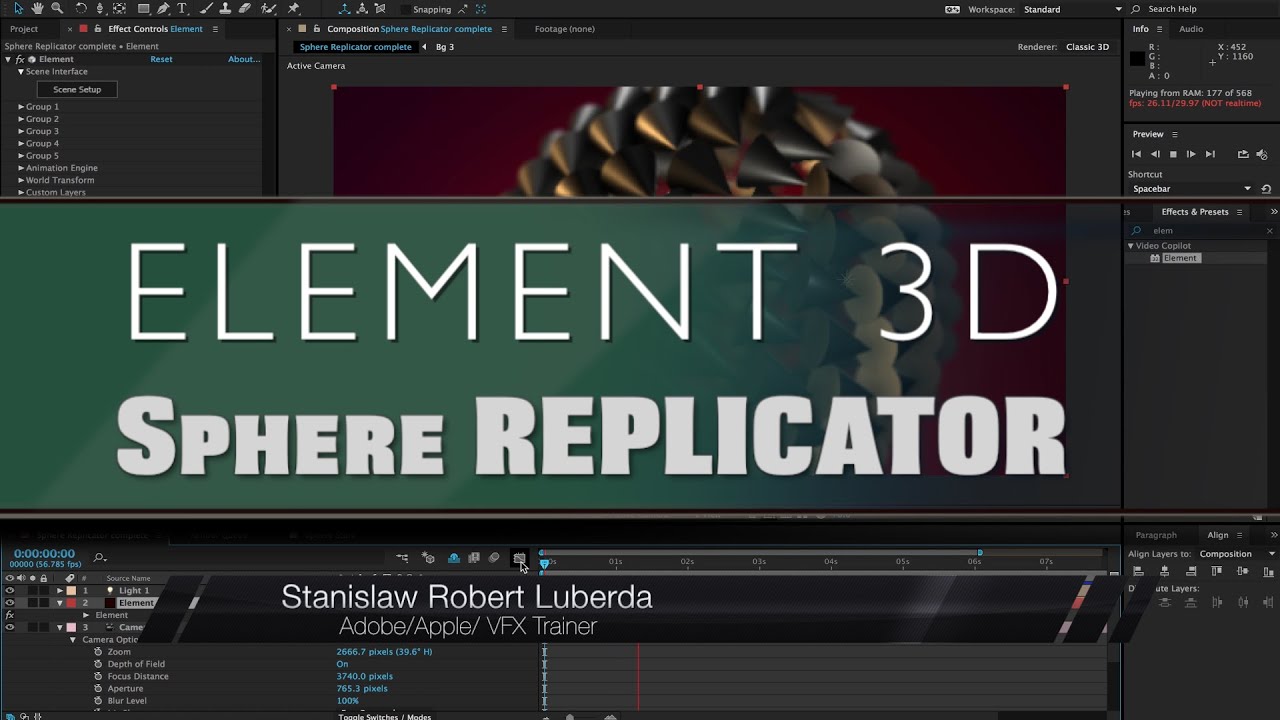This screenshot has width=1280, height=720.
Task: Click the Element layer red color label
Action: (71, 603)
